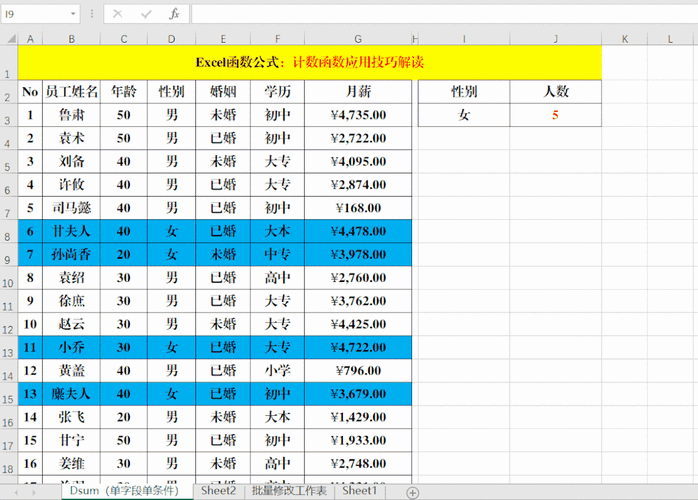This screenshot has height=500, width=698.
Task: Select row 1 header
Action: click(x=8, y=62)
